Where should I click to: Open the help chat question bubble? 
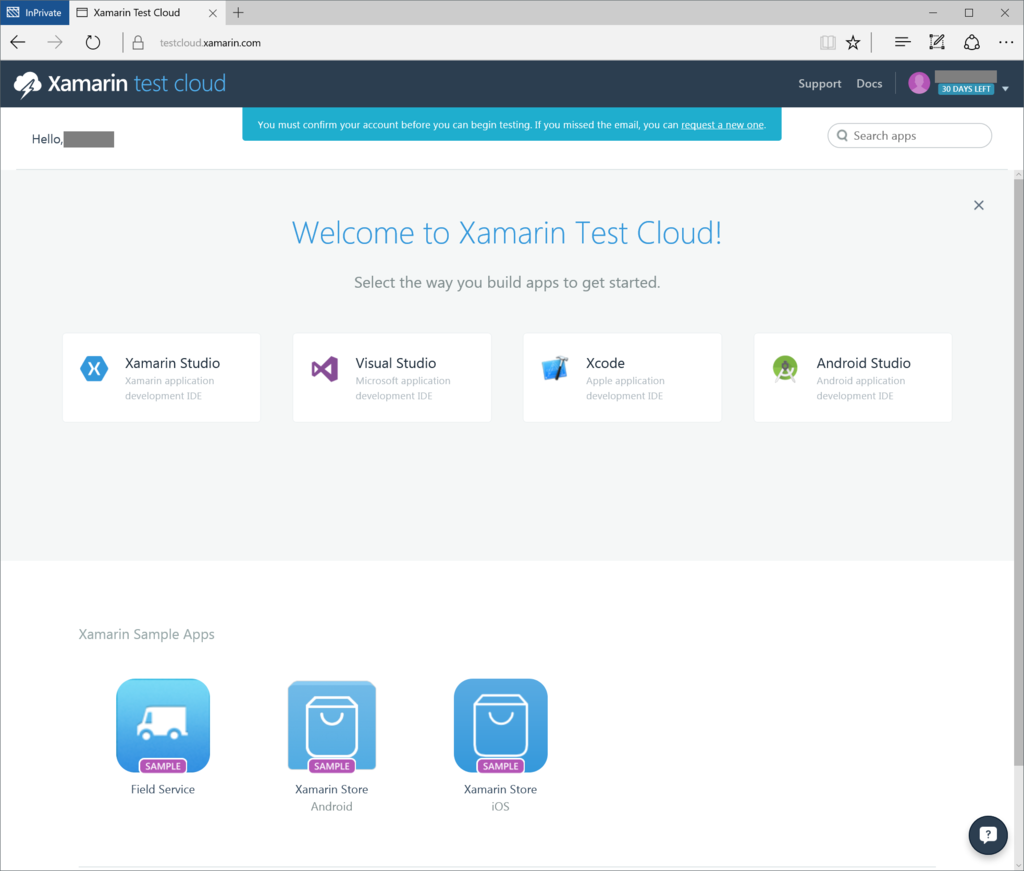(x=987, y=834)
